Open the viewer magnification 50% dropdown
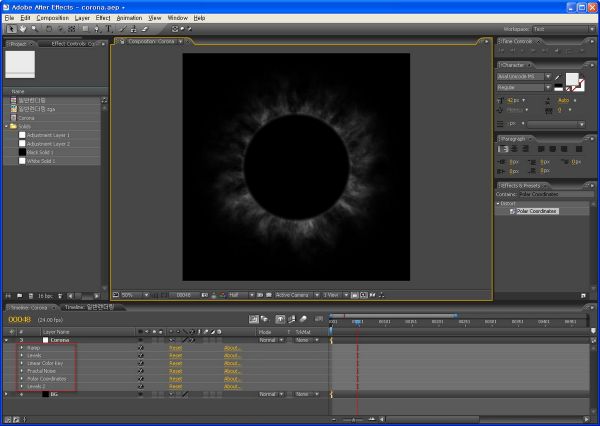Viewport: 600px width, 426px height. 135,295
